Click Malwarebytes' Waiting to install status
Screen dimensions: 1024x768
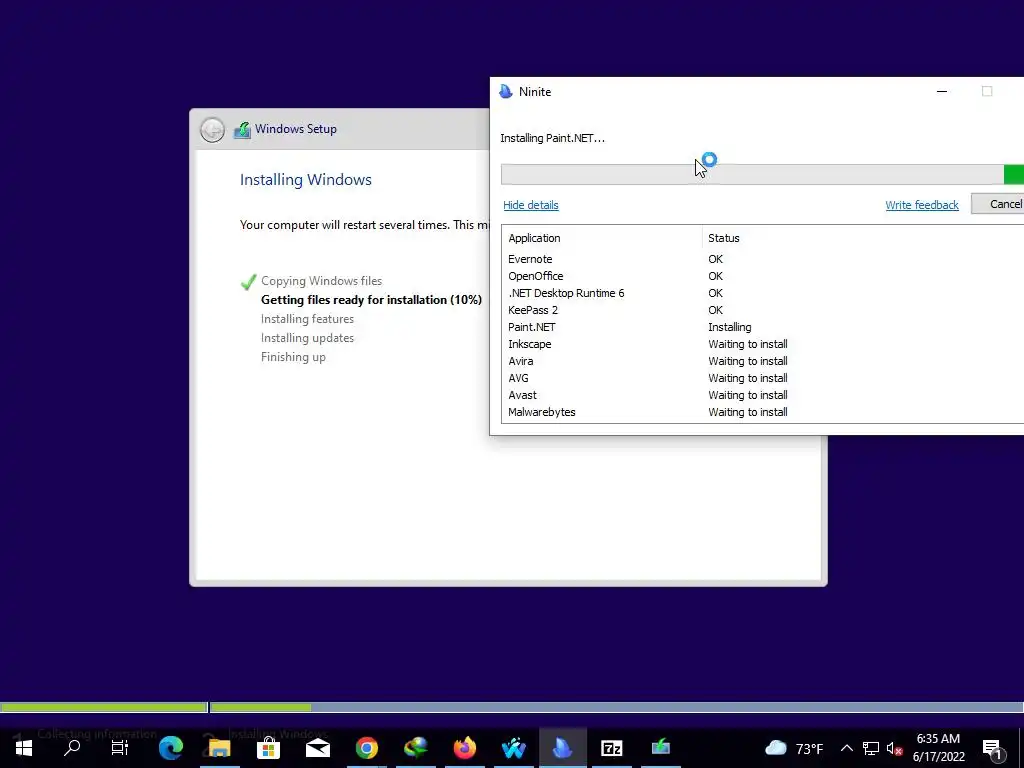pos(748,412)
